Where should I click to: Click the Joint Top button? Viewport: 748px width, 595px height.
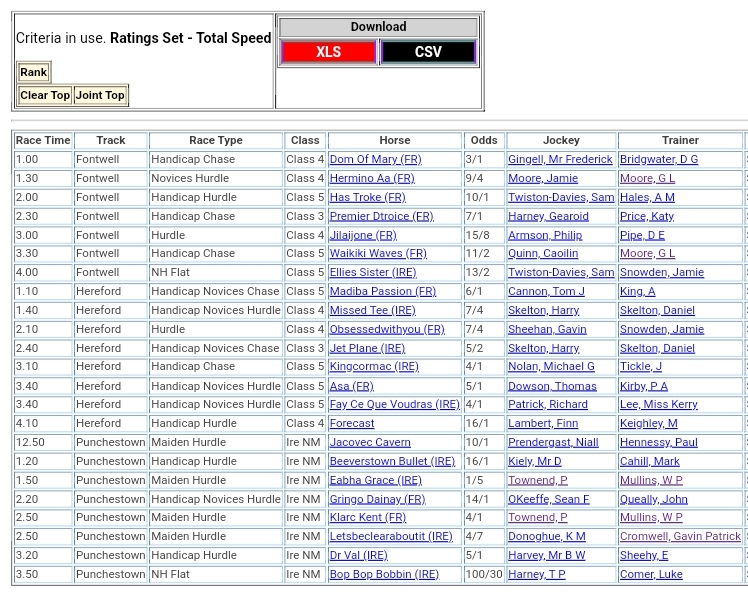[x=100, y=95]
